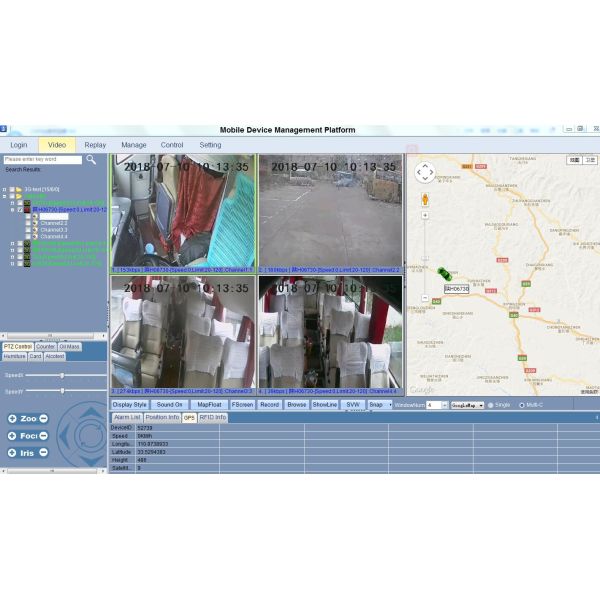Click the plus icon beside Zoo
The image size is (600, 600).
click(x=12, y=419)
